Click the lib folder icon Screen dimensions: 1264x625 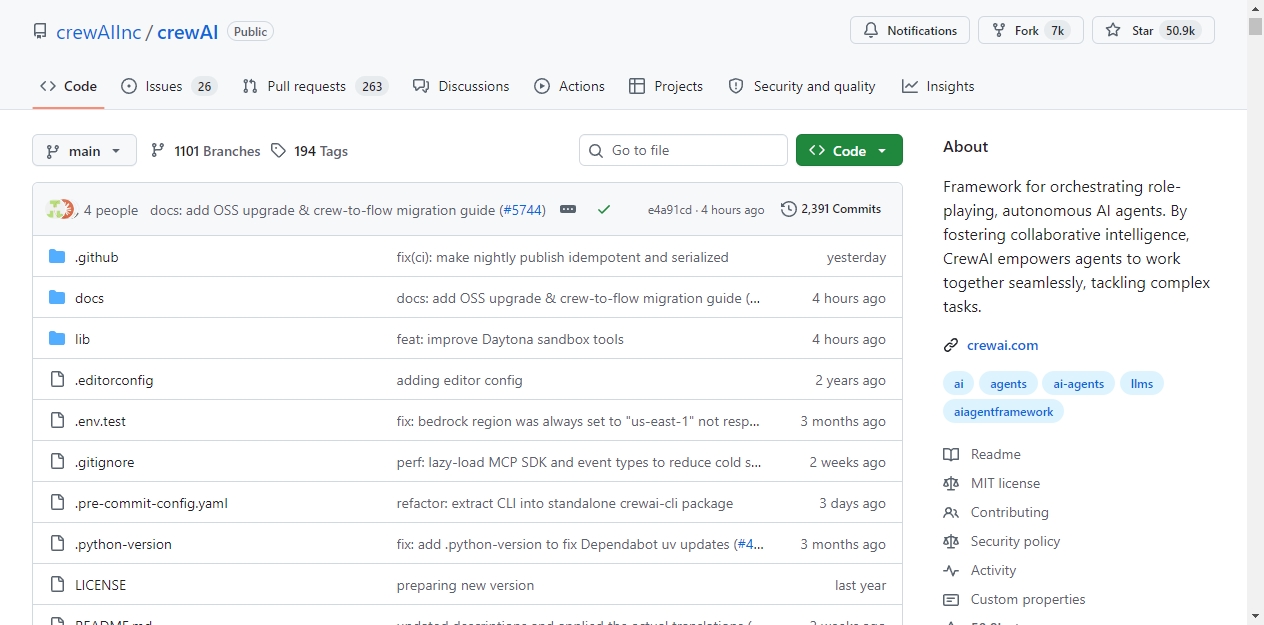coord(57,339)
